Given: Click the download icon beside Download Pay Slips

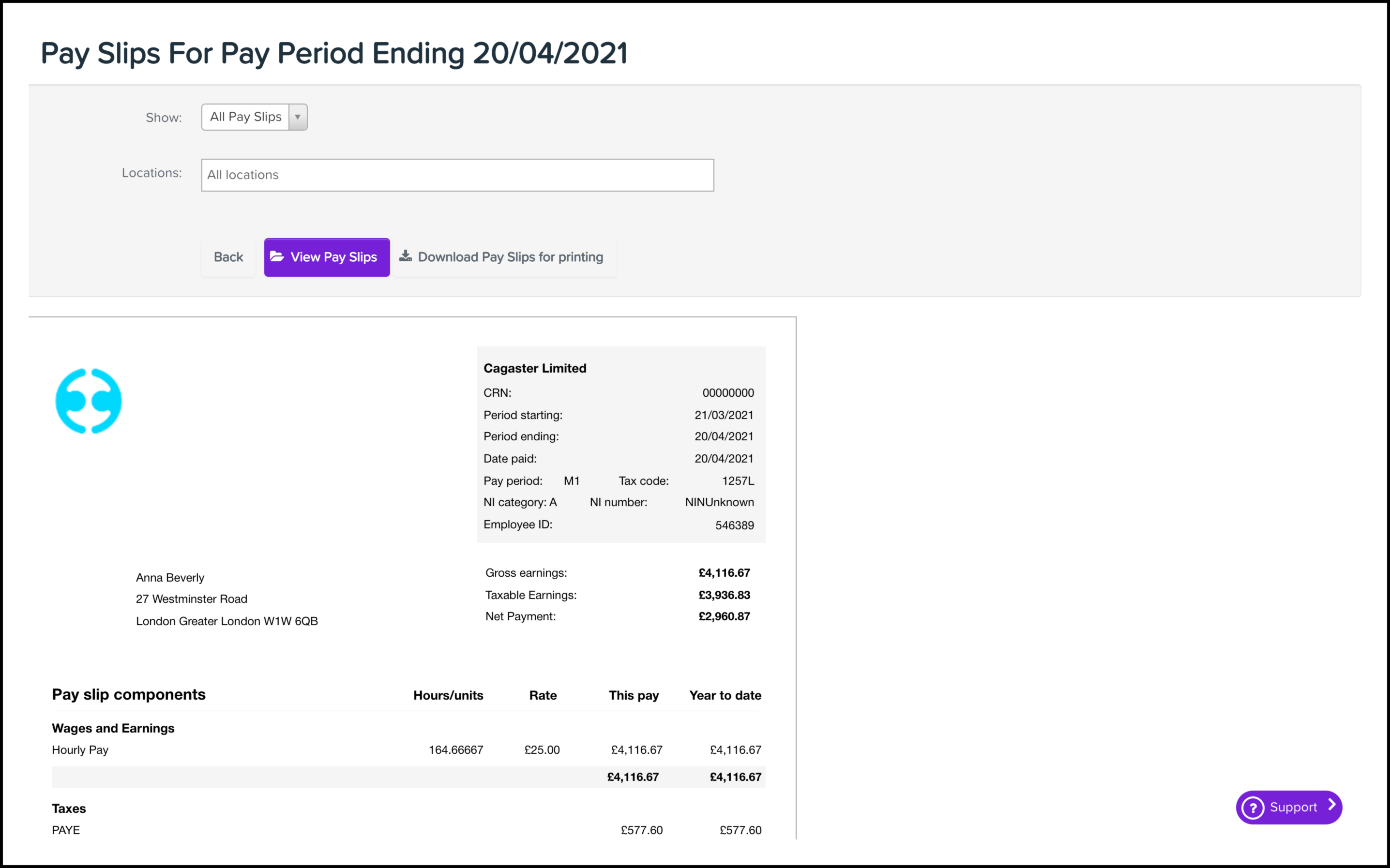Looking at the screenshot, I should pos(406,256).
